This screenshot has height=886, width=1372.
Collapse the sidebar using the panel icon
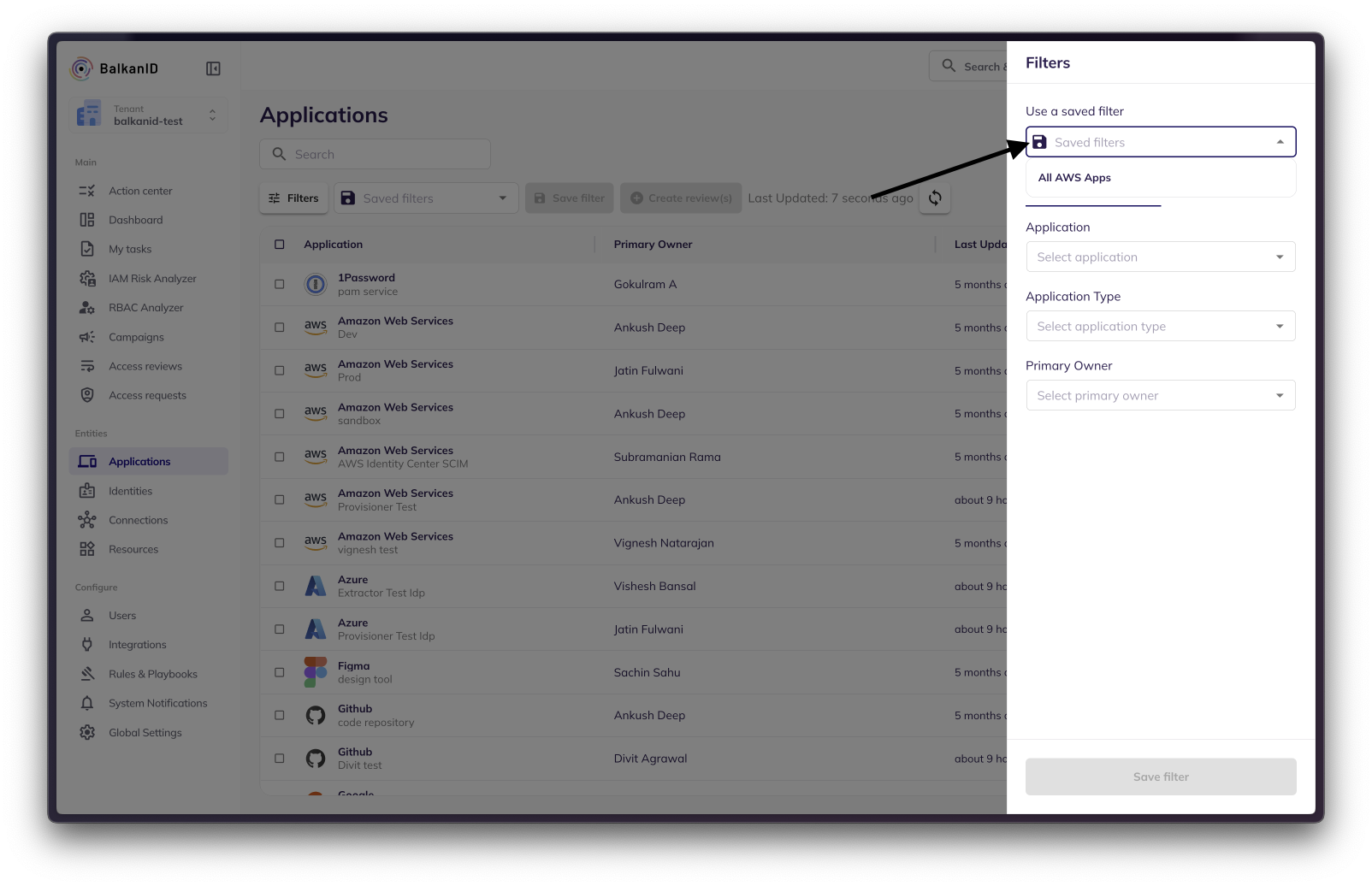tap(213, 68)
